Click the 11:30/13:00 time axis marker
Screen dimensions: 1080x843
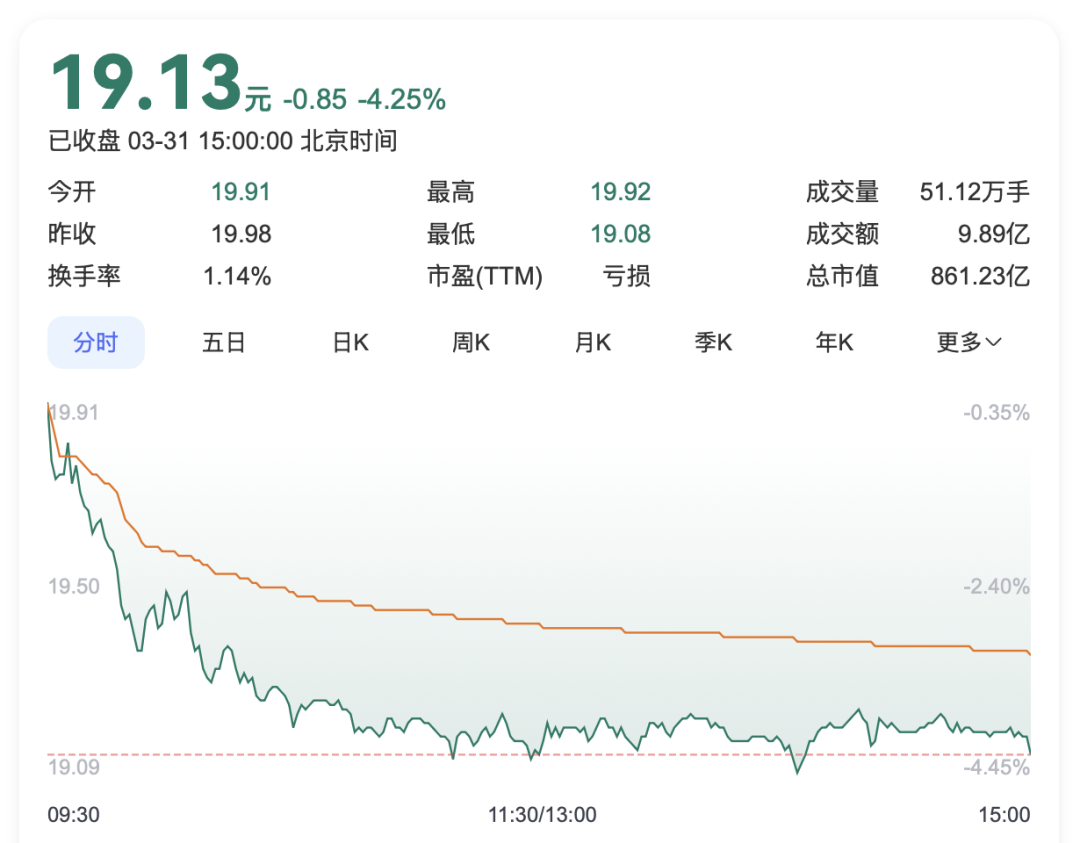542,815
